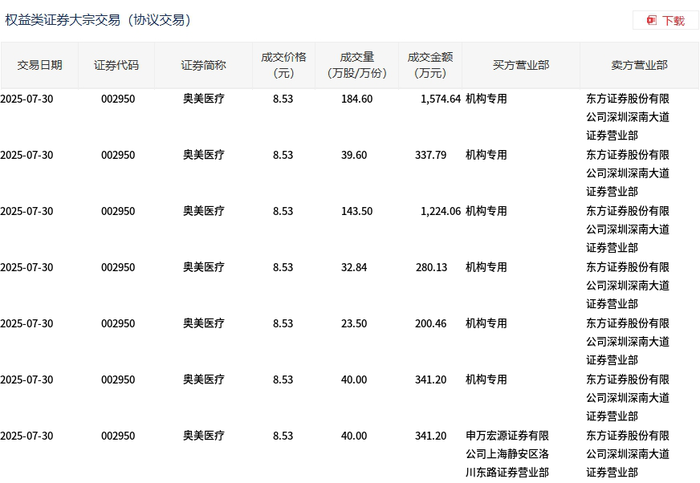
Task: Select the 成交金额 value 1,574.64
Action: point(441,99)
